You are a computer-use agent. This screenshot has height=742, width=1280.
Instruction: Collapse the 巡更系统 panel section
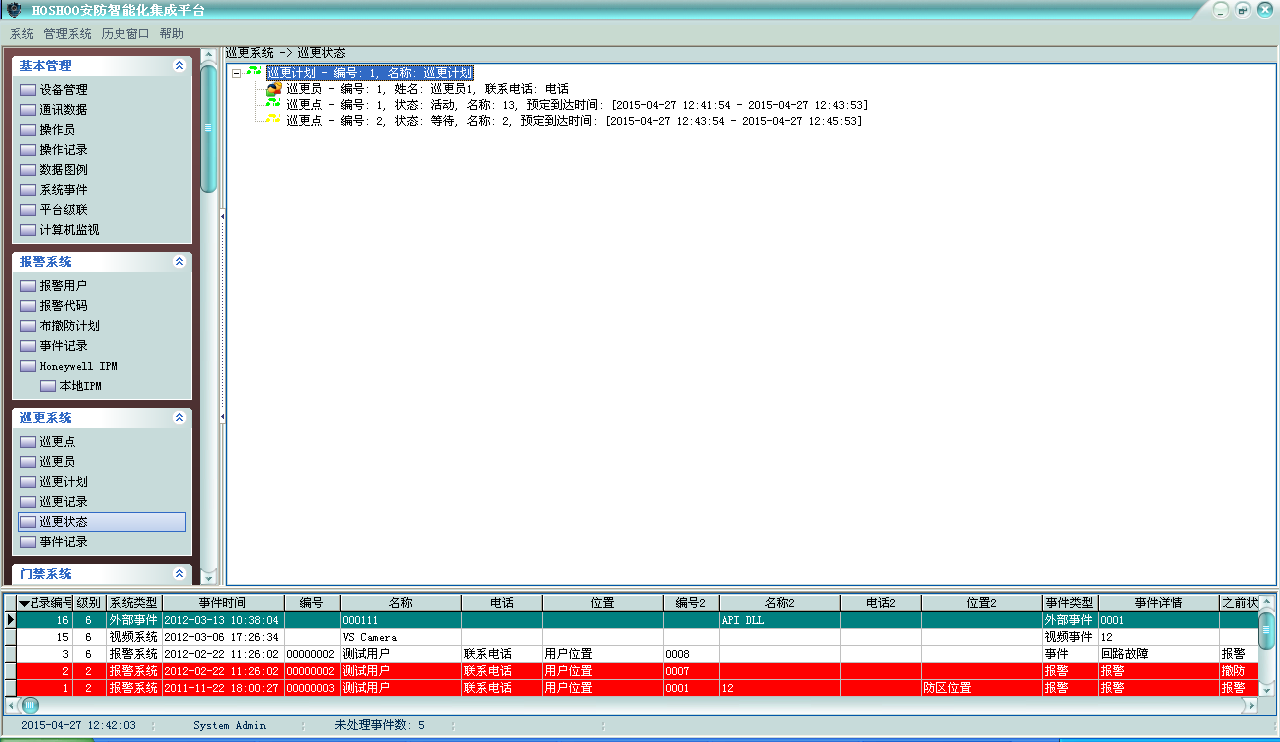tap(179, 418)
